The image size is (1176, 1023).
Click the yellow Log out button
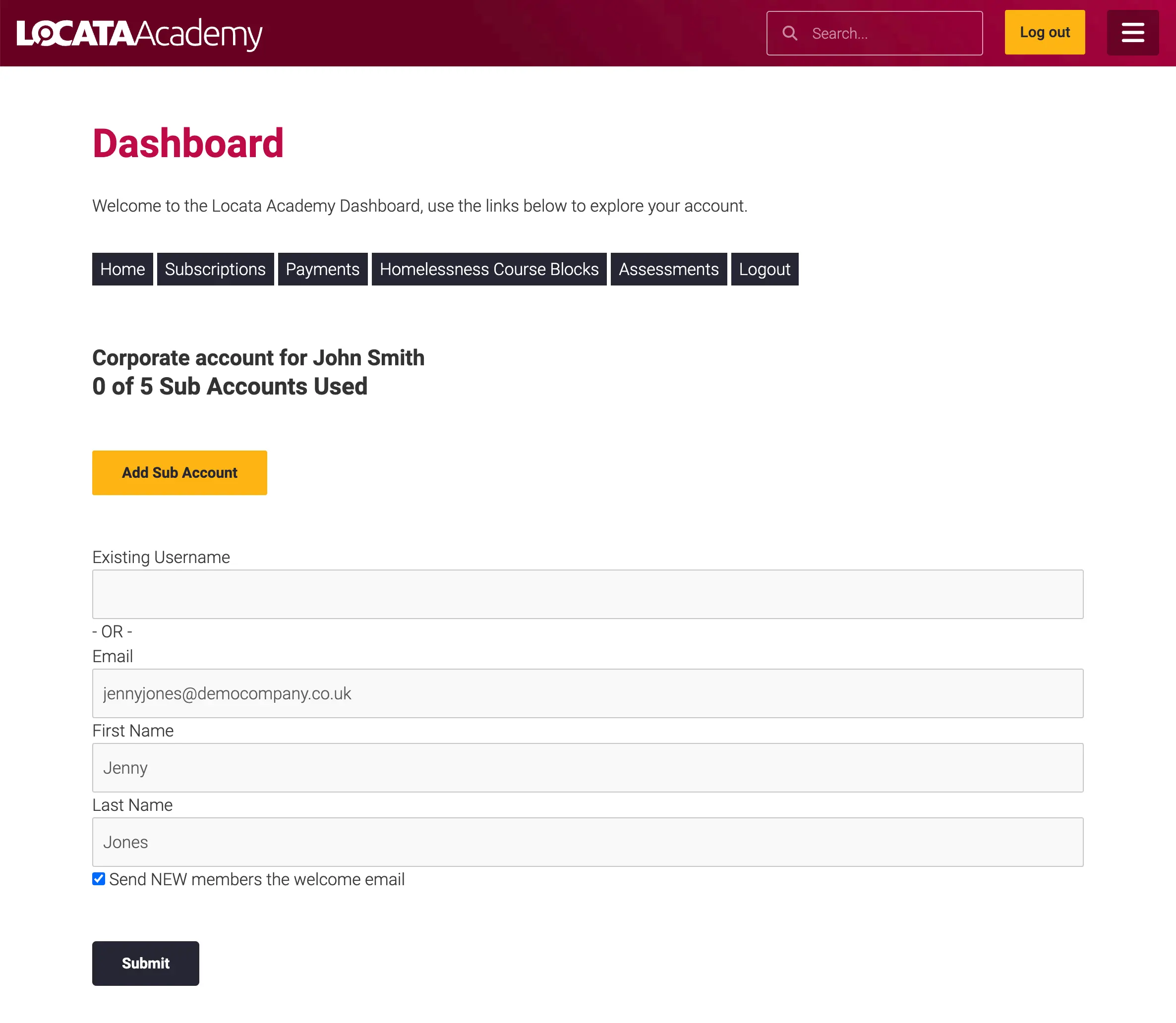[x=1046, y=32]
